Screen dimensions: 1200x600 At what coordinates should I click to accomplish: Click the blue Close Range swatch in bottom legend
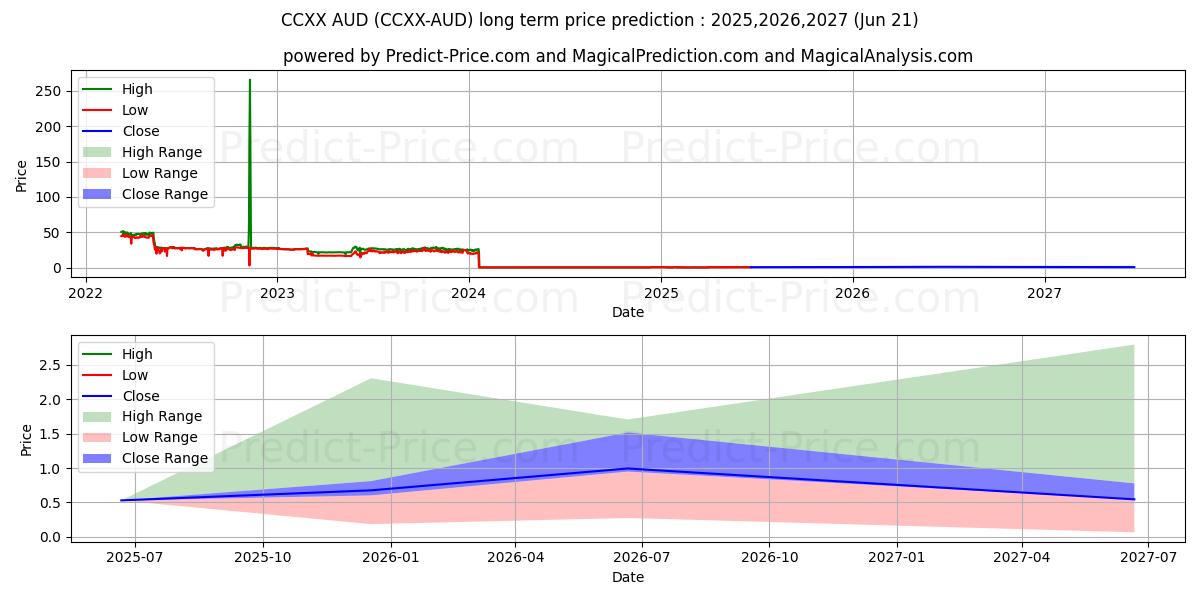point(100,458)
